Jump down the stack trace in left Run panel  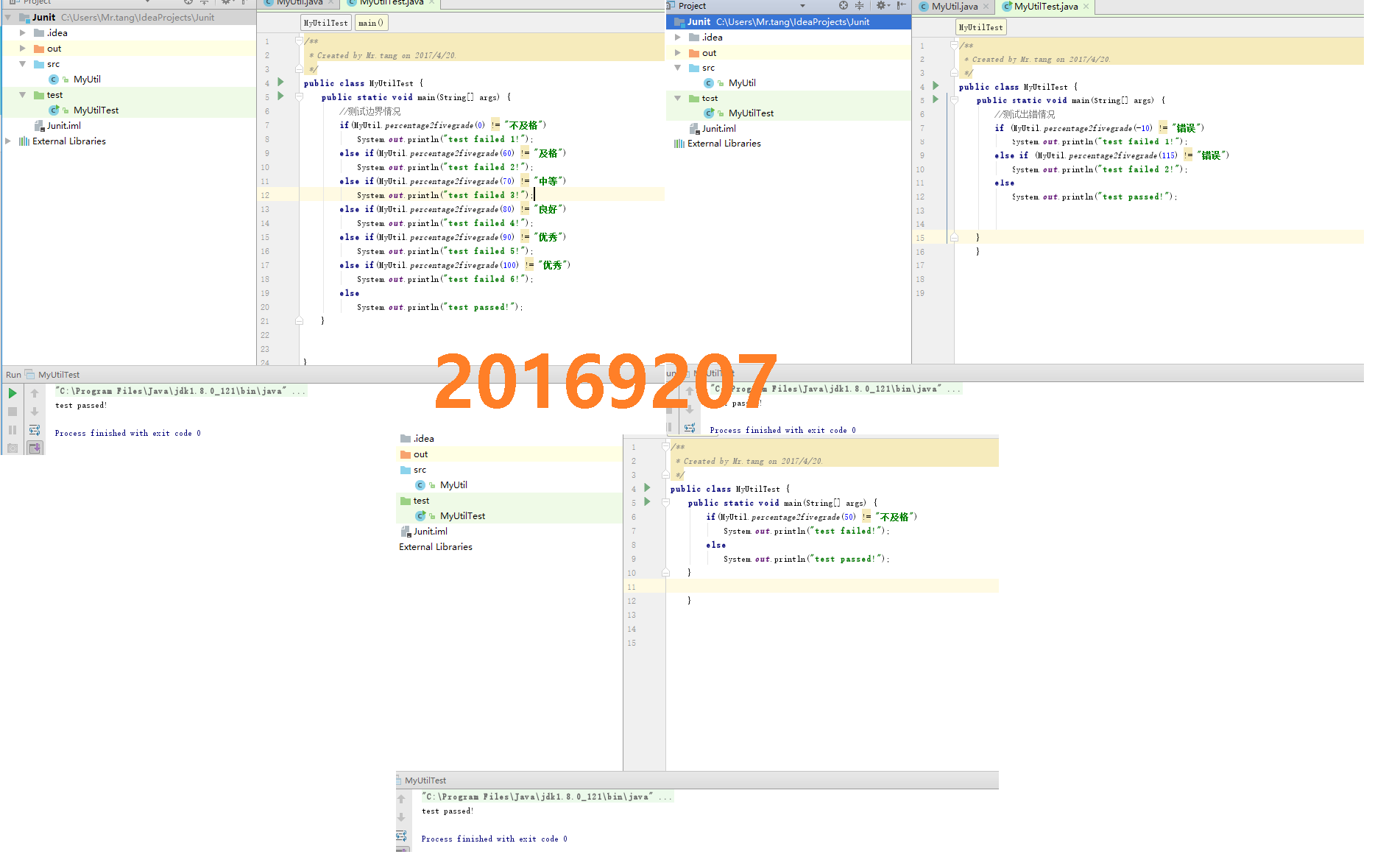tap(35, 412)
